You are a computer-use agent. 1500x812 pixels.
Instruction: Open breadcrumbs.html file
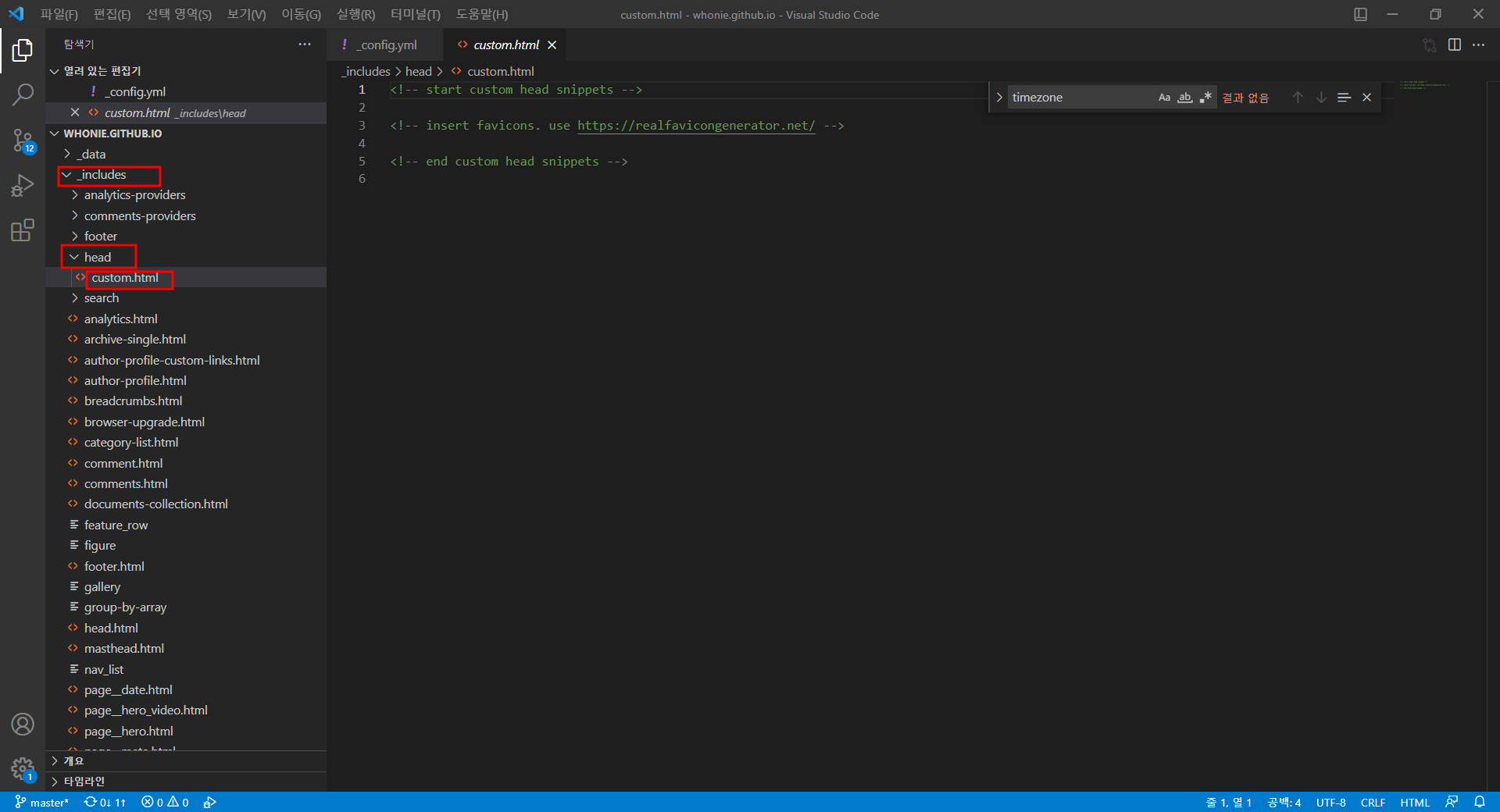coord(186,401)
